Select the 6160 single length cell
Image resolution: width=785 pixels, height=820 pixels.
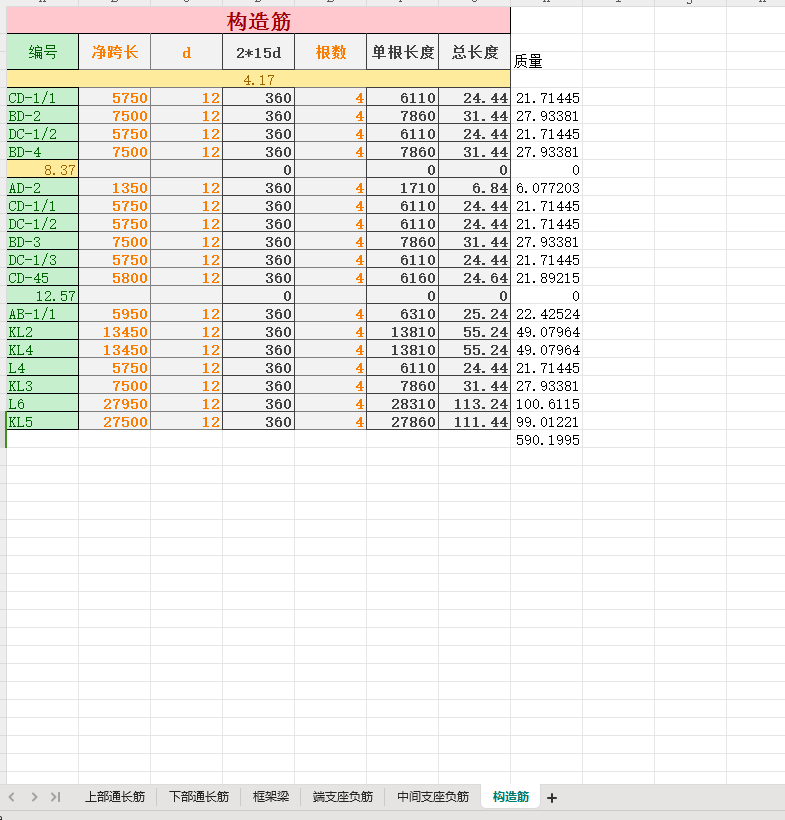[x=403, y=278]
